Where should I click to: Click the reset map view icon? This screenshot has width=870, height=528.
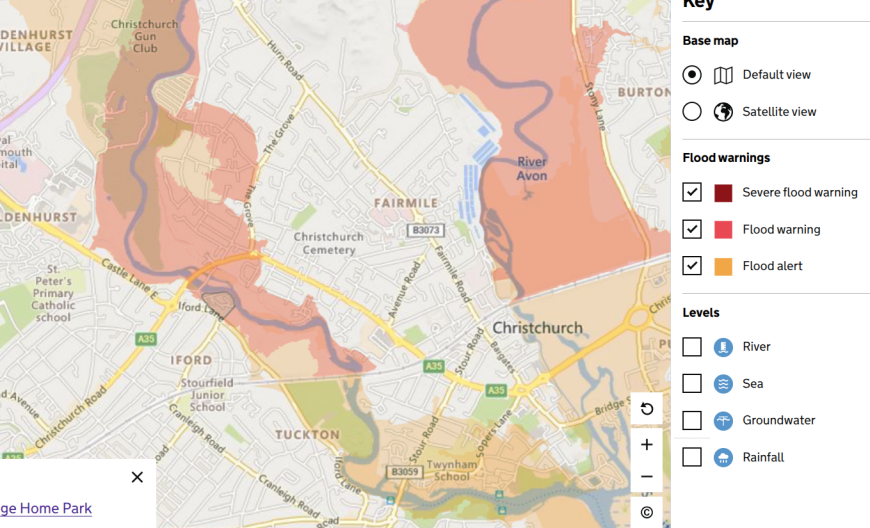[646, 409]
